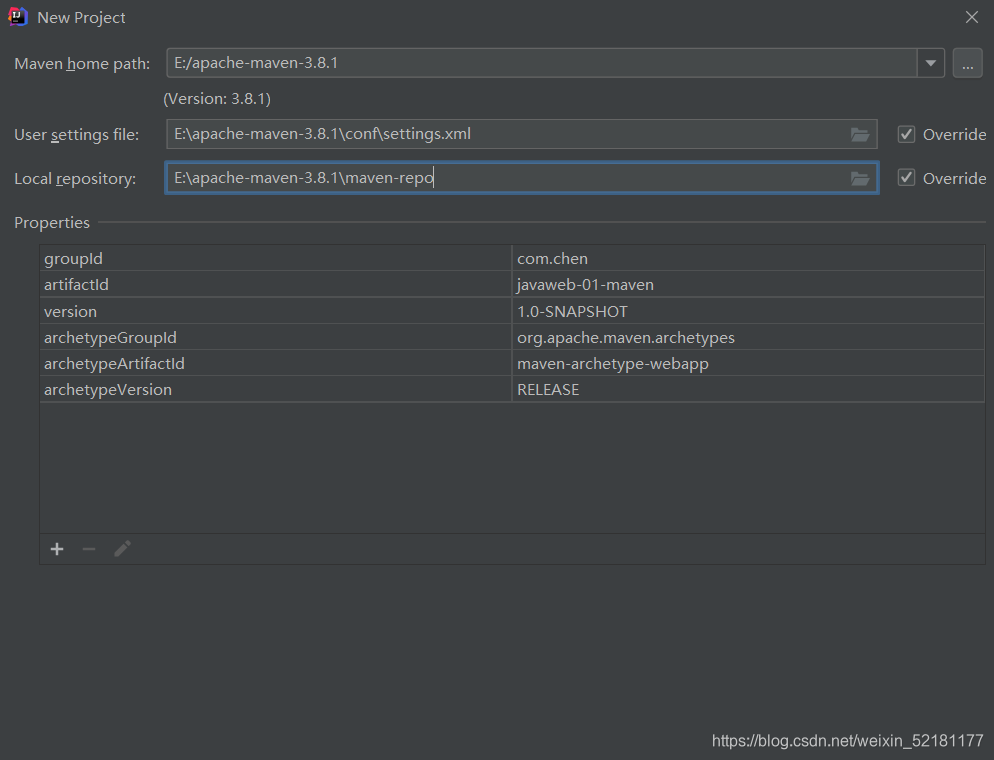The width and height of the screenshot is (994, 760).
Task: Click the browse ellipsis button for Maven home
Action: click(x=967, y=63)
